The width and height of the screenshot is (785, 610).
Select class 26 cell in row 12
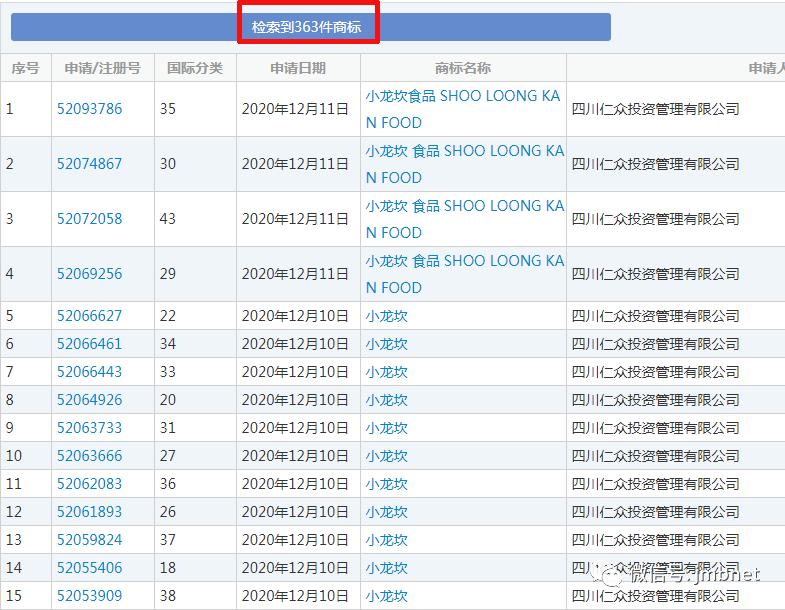tap(195, 512)
